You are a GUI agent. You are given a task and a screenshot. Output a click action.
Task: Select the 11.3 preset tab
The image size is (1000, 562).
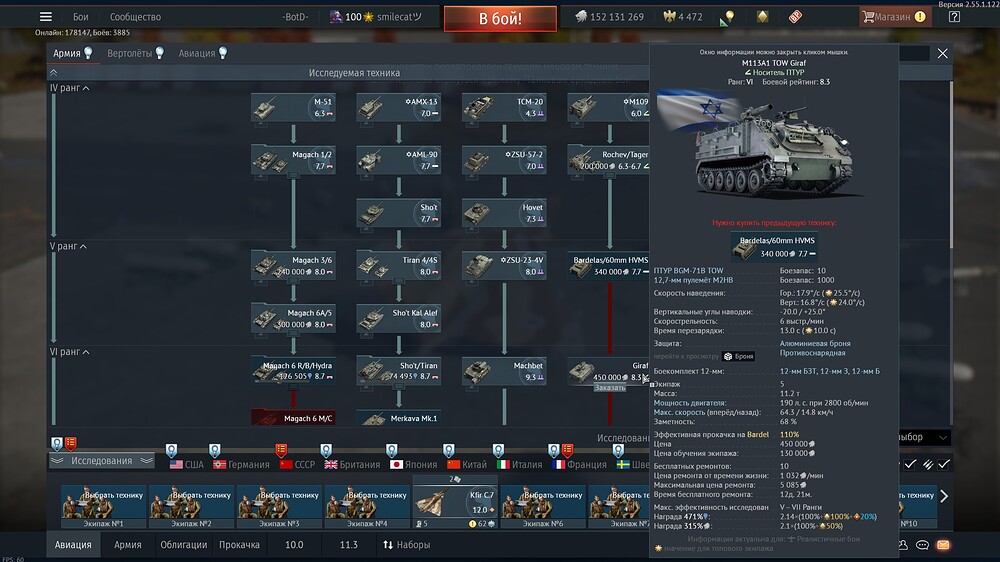point(349,545)
